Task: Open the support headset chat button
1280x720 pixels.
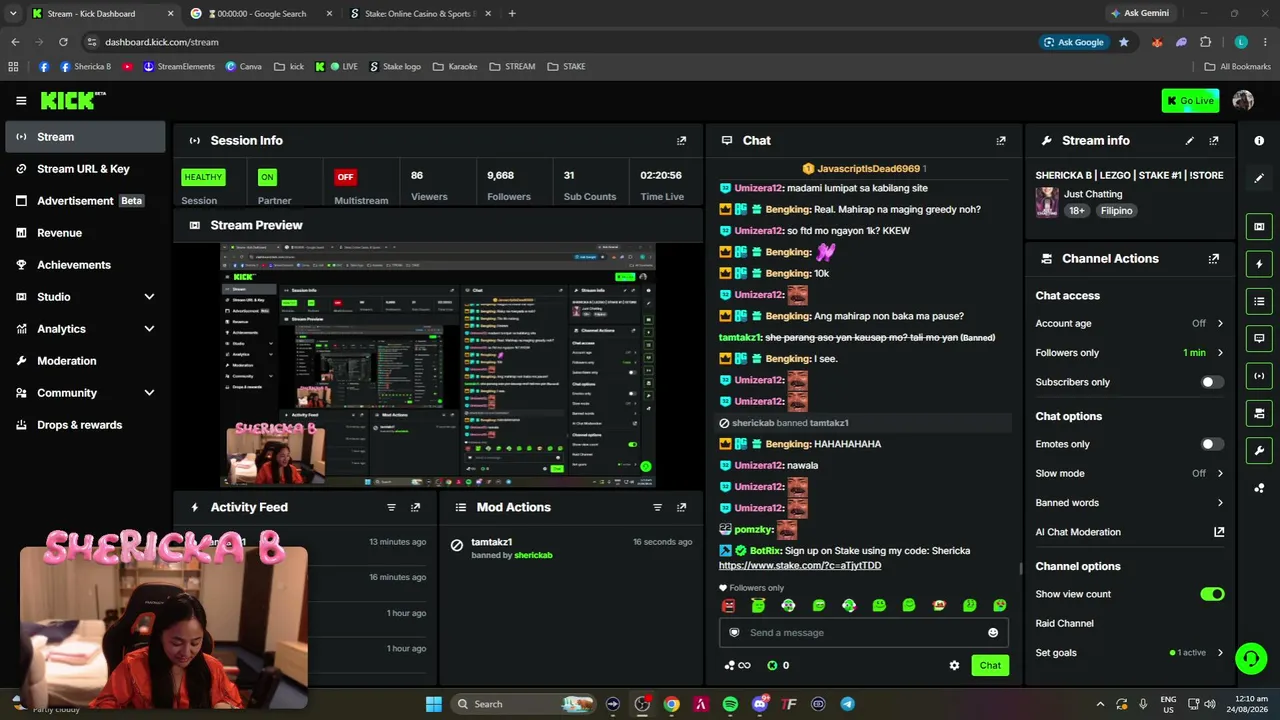Action: (x=1250, y=659)
